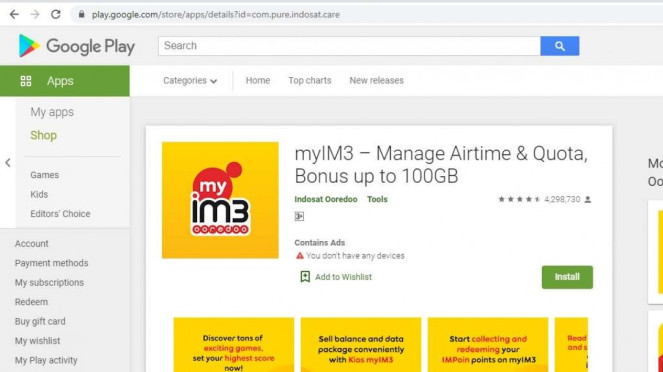
Task: Click the 4,298,730 ratings count
Action: (x=562, y=199)
